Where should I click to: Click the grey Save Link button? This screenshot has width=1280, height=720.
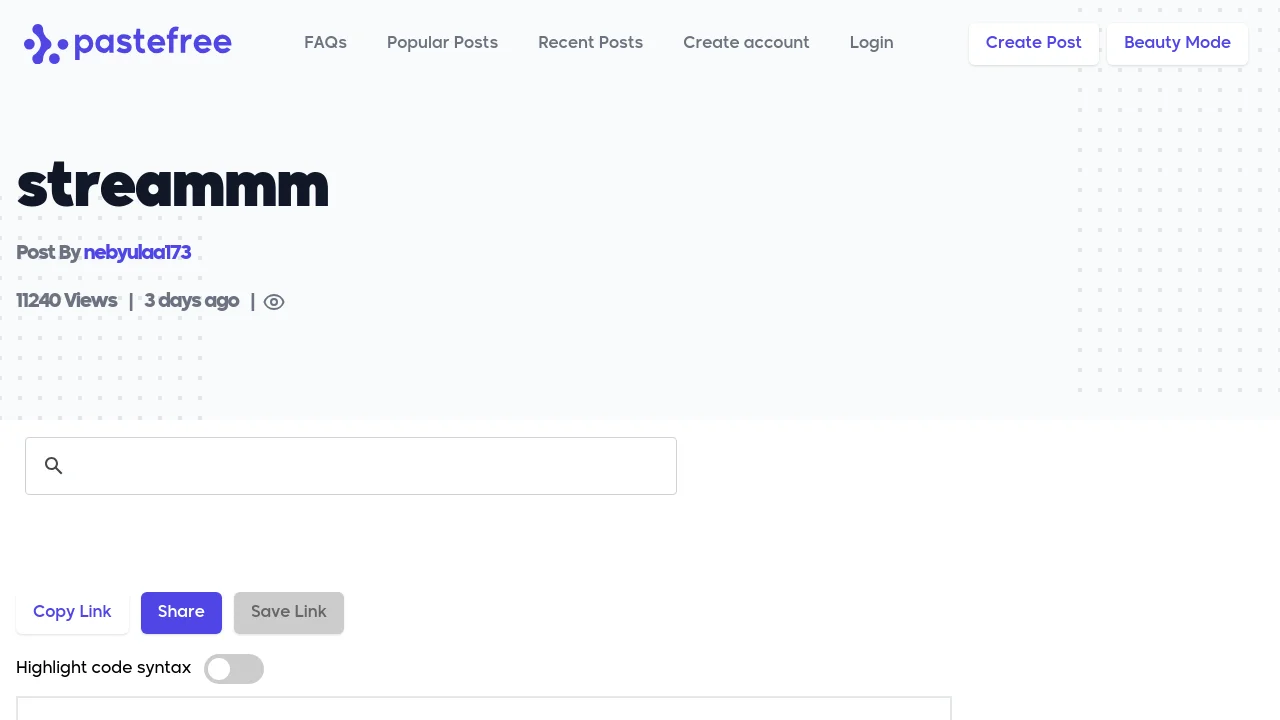point(289,612)
